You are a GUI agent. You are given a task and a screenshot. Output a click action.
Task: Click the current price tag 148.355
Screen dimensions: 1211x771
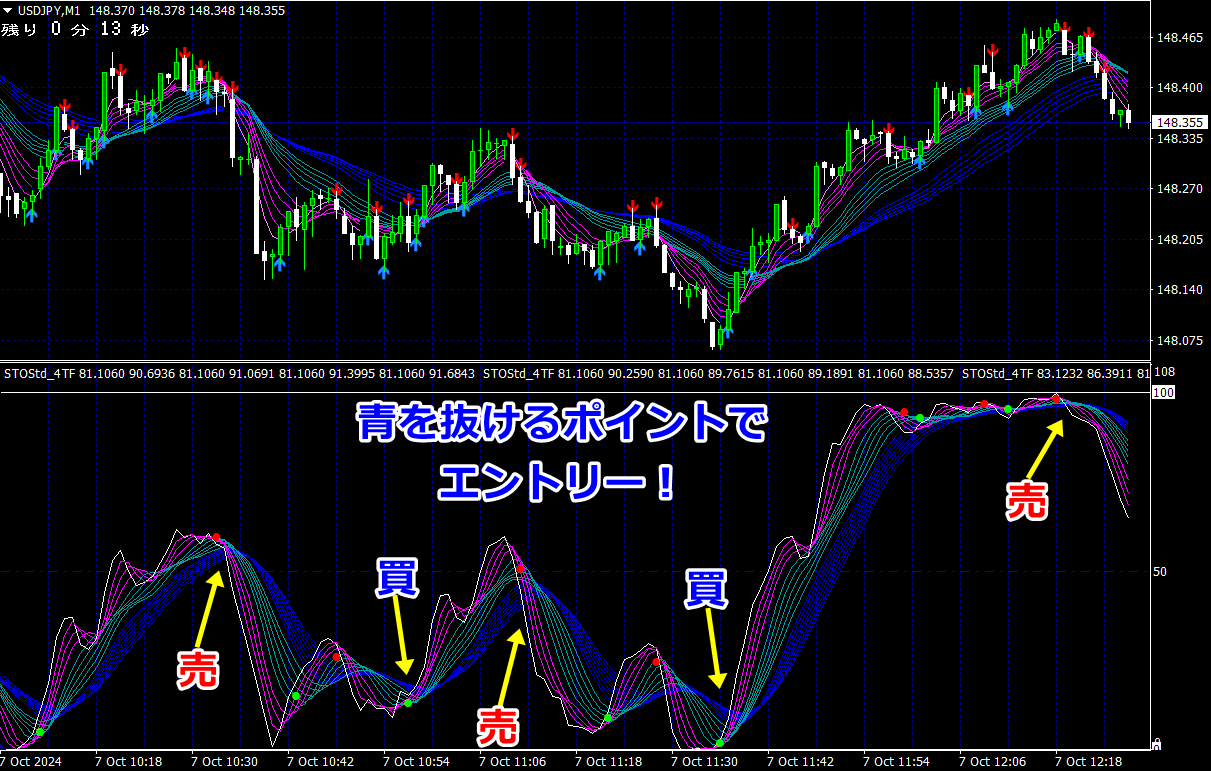(1180, 122)
